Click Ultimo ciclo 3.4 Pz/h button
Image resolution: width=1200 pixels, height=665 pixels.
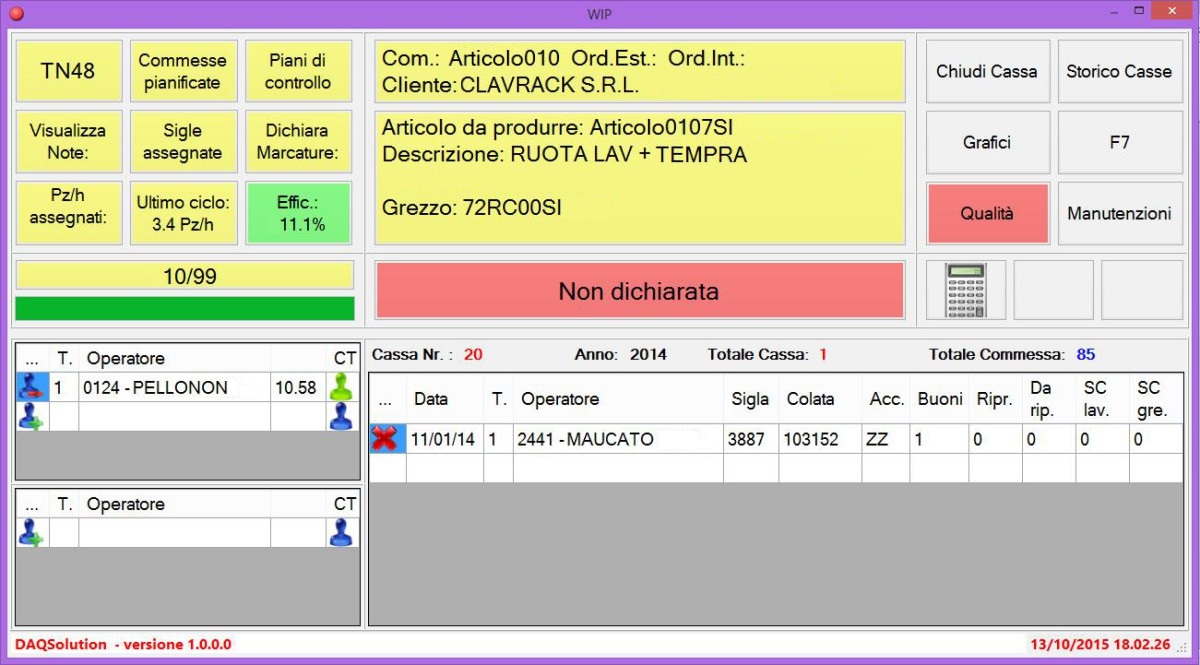pos(183,213)
